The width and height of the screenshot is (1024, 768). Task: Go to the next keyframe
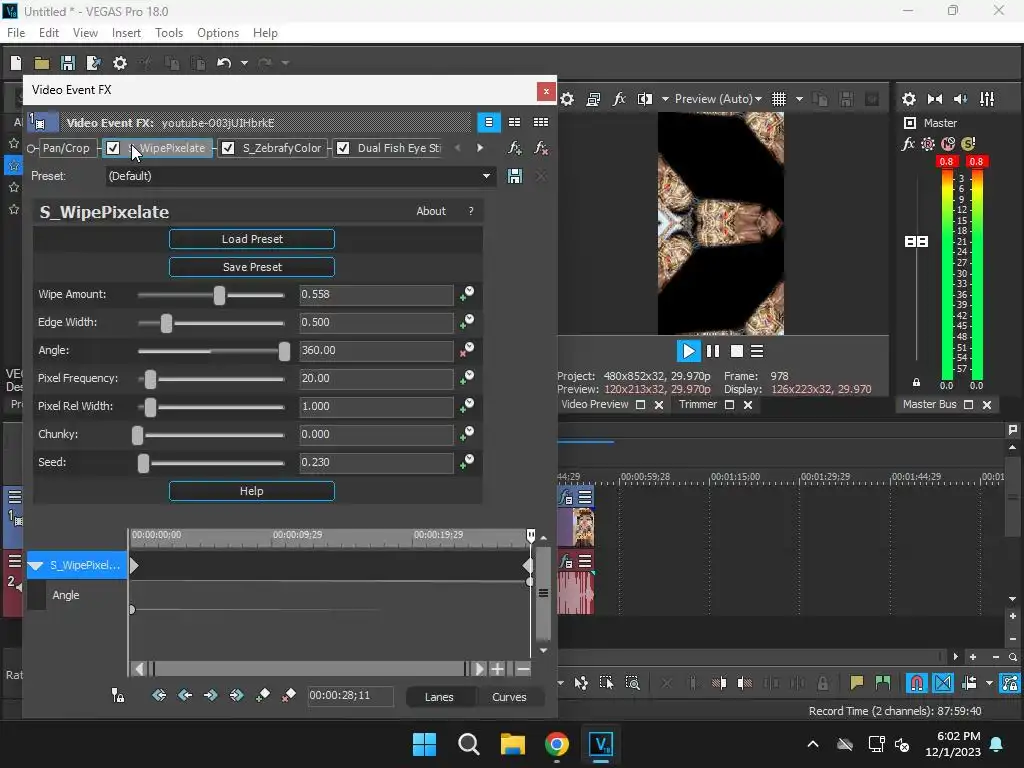pyautogui.click(x=210, y=696)
